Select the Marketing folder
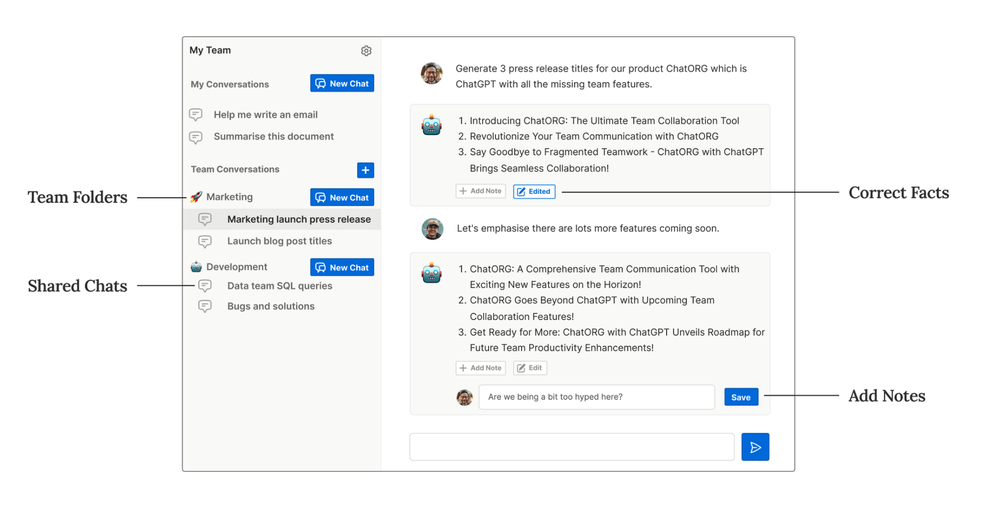The height and width of the screenshot is (514, 1000). (230, 197)
